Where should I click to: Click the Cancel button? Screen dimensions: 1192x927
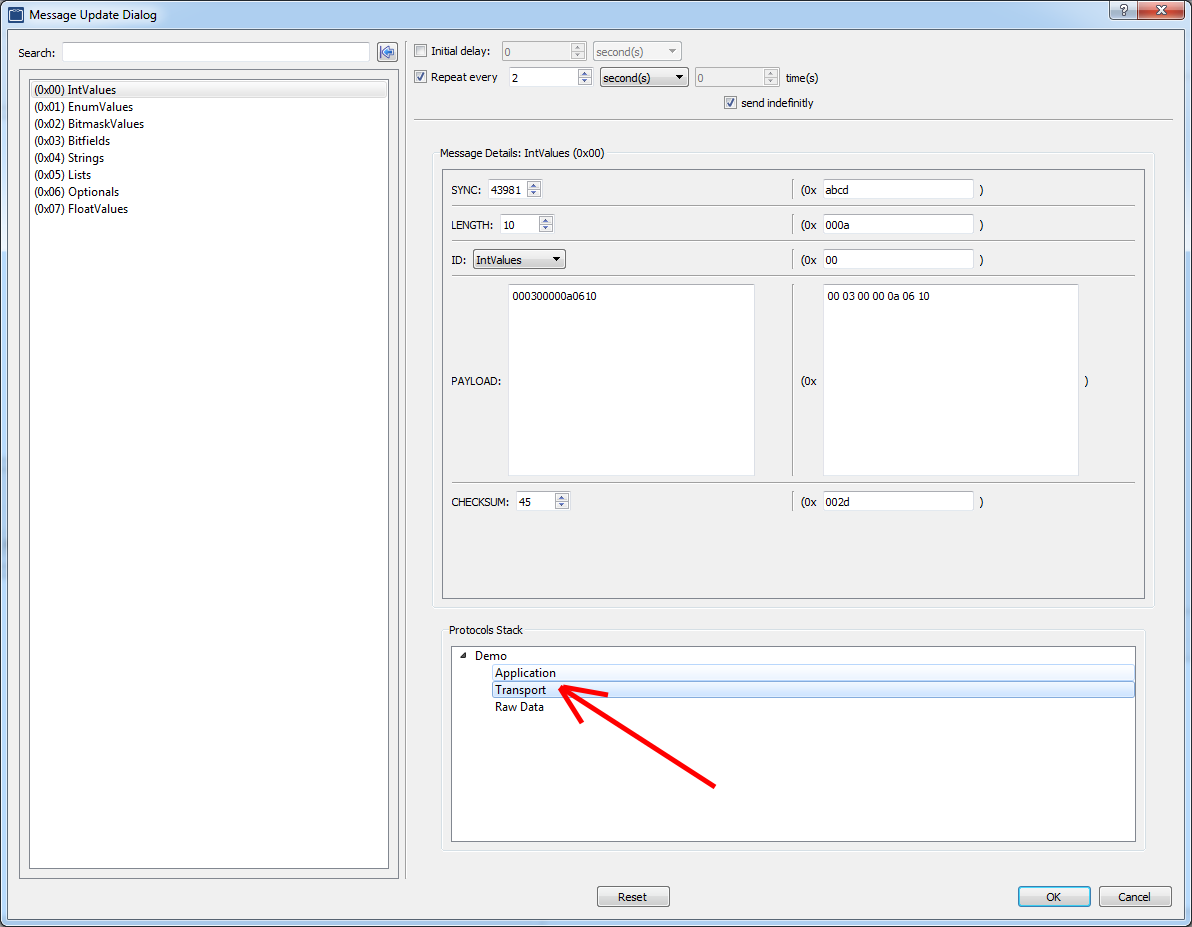click(1134, 897)
